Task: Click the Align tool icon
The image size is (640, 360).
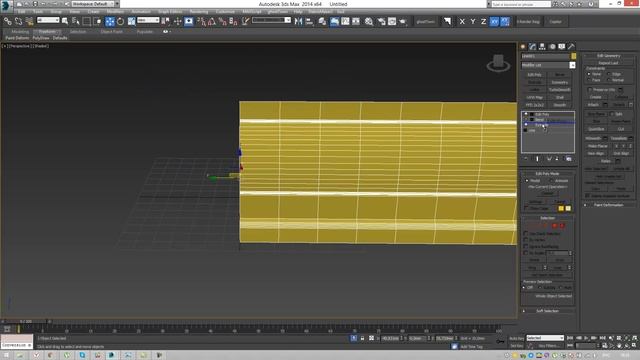Action: 309,21
